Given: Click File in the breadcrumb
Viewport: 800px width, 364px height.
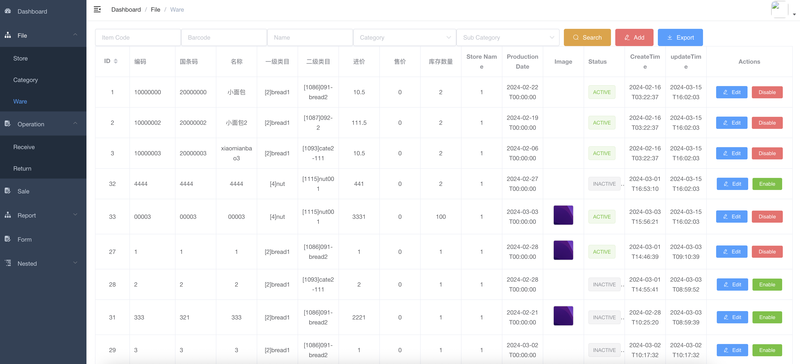Looking at the screenshot, I should (155, 10).
